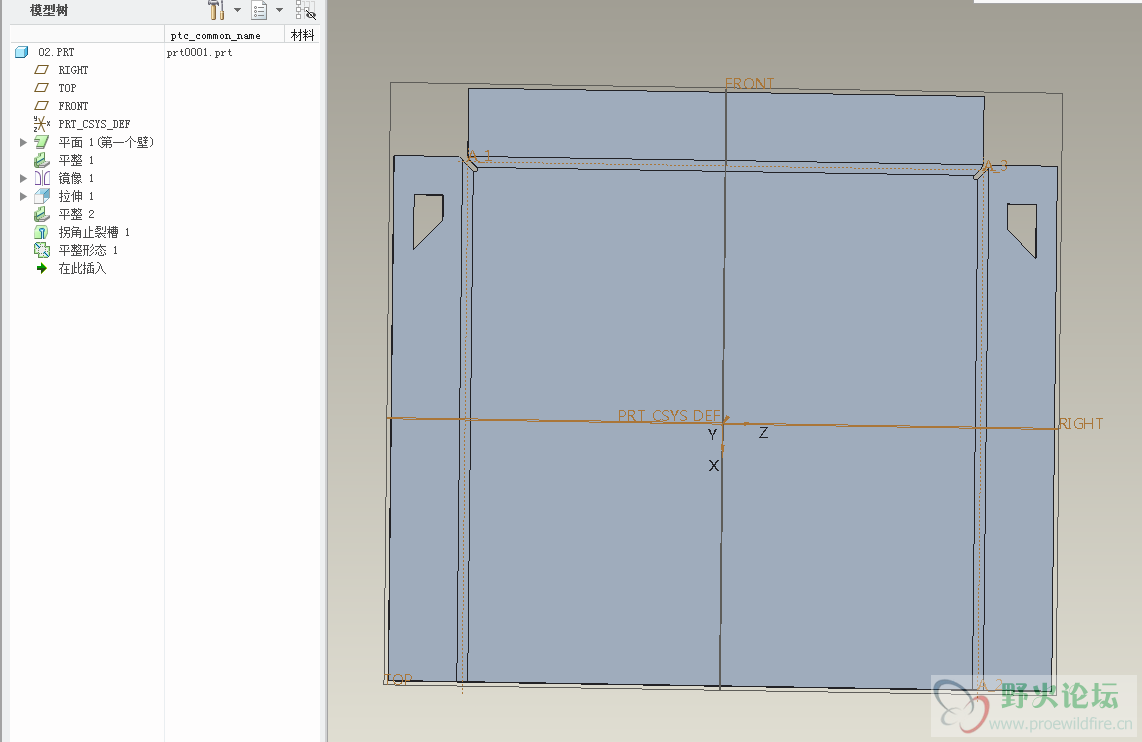
Task: Expand the 镜像 1 mirror feature
Action: coord(23,178)
